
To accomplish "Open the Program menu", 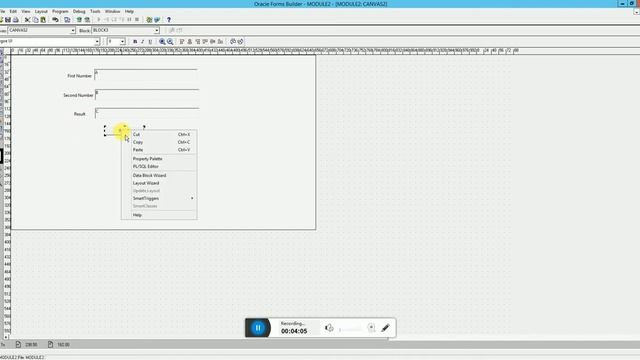I will 60,11.
